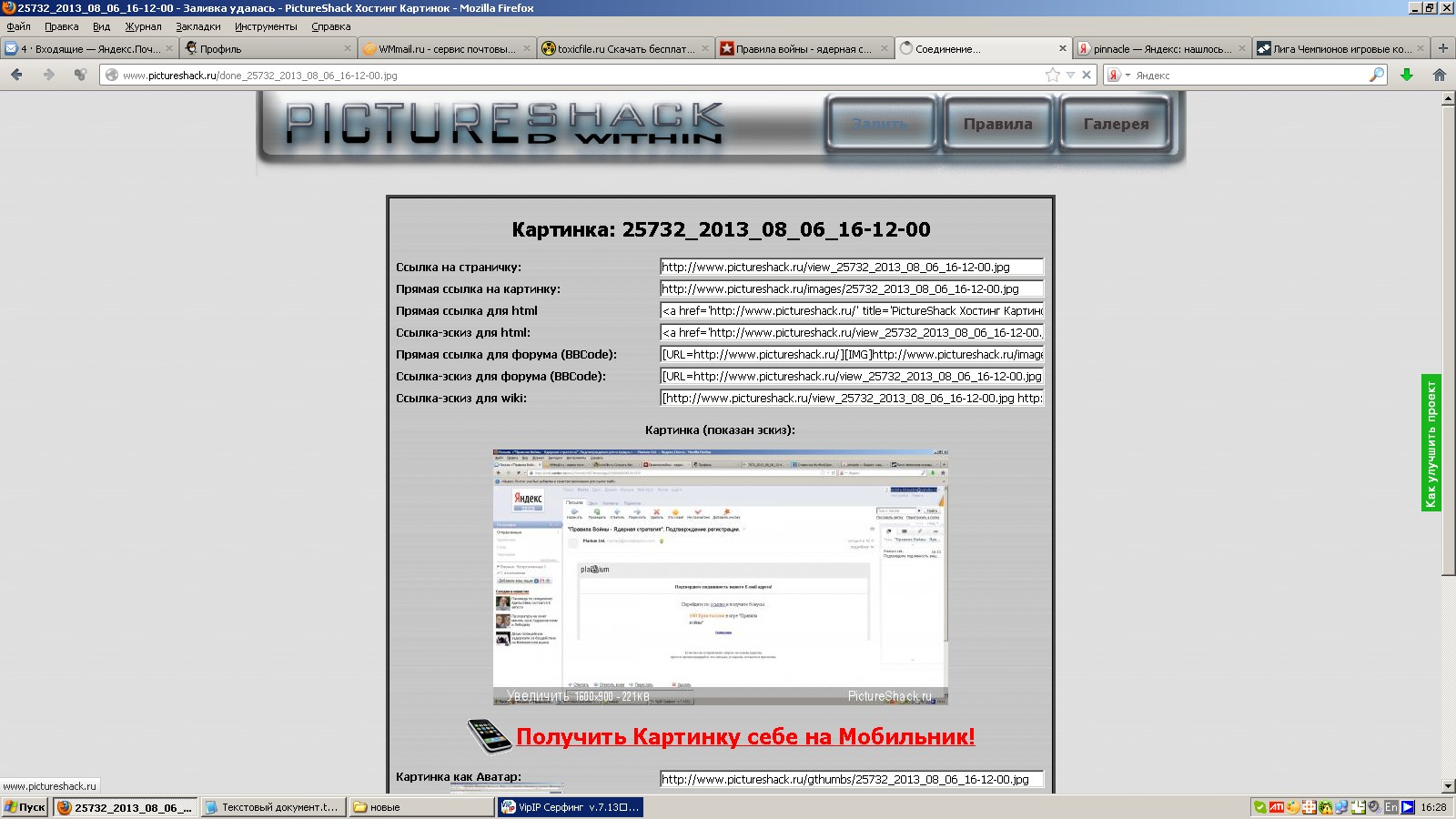Open the Windows Пуск start button
Viewport: 1456px width, 819px height.
[x=25, y=807]
